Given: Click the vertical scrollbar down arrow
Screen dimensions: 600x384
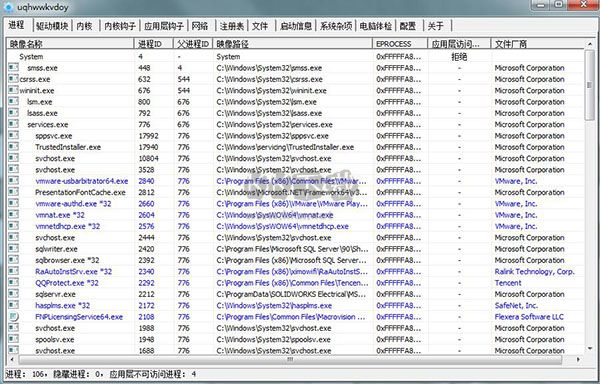Looking at the screenshot, I should [x=590, y=348].
